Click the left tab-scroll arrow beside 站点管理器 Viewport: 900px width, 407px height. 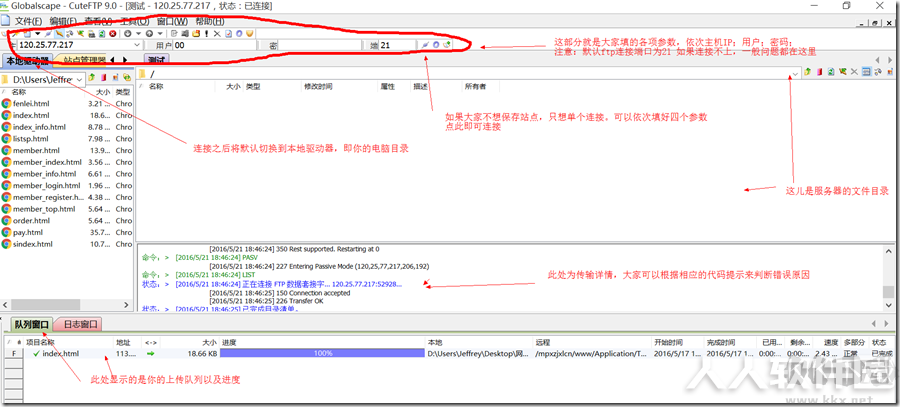(x=112, y=60)
